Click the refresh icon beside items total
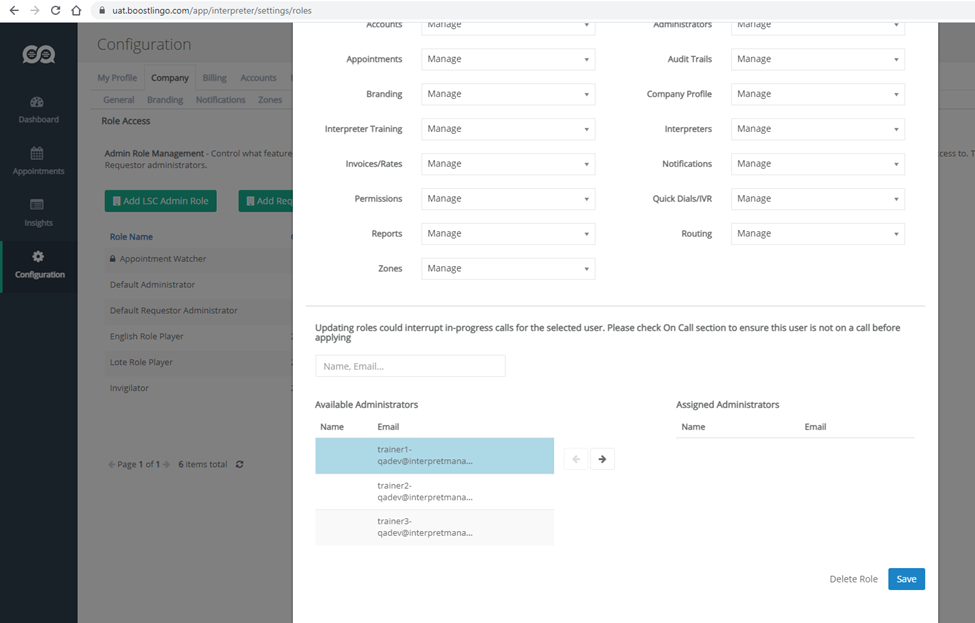Screen dimensions: 975x623 (x=239, y=464)
